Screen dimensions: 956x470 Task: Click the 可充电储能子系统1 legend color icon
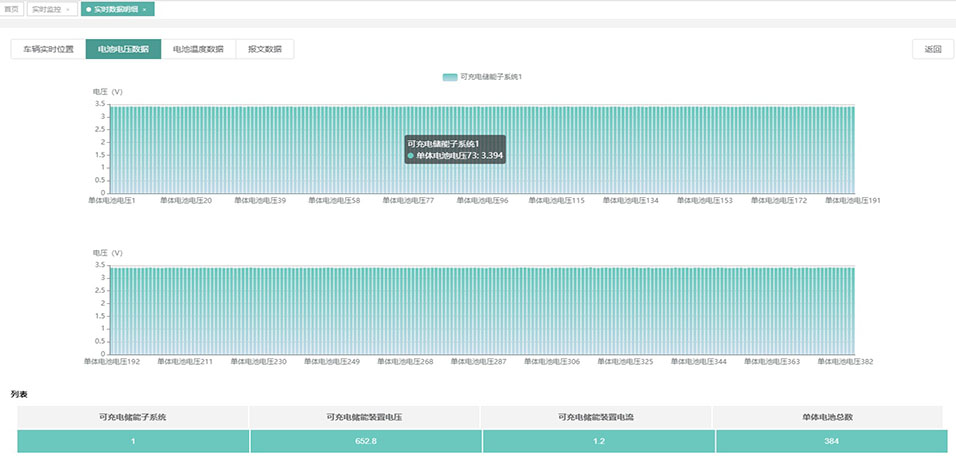[449, 77]
